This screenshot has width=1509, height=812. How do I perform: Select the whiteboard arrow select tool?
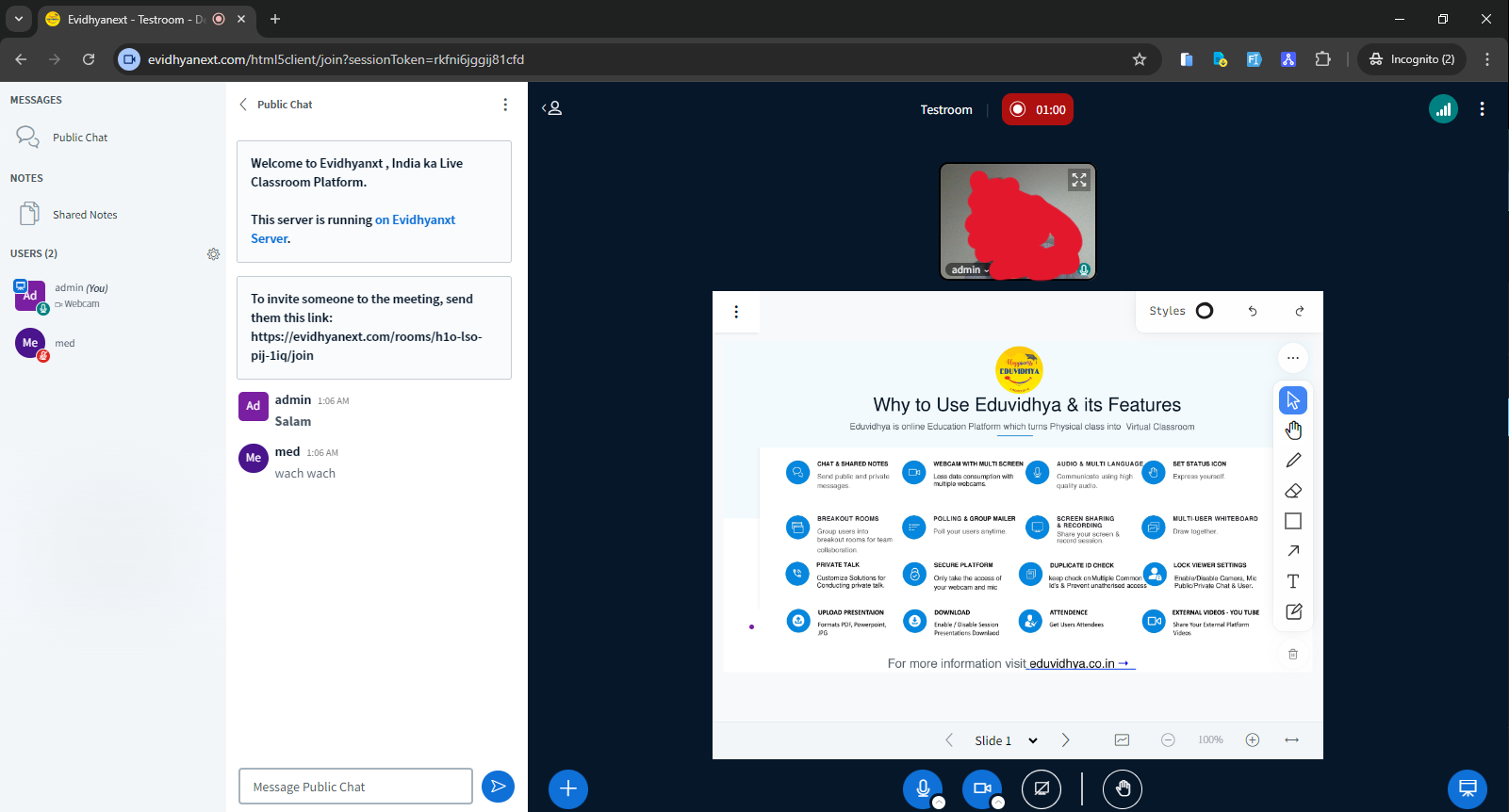coord(1293,400)
